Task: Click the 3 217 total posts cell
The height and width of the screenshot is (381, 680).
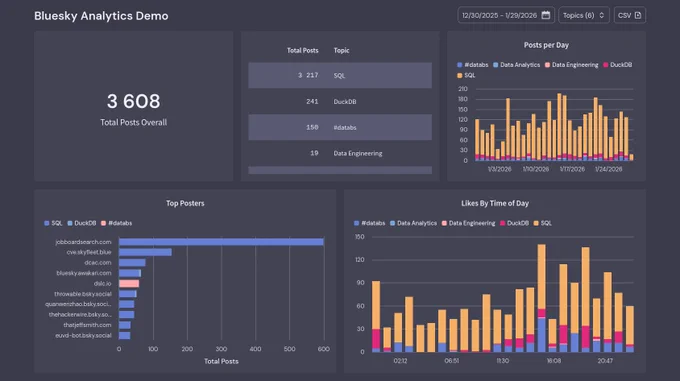Action: click(x=308, y=75)
